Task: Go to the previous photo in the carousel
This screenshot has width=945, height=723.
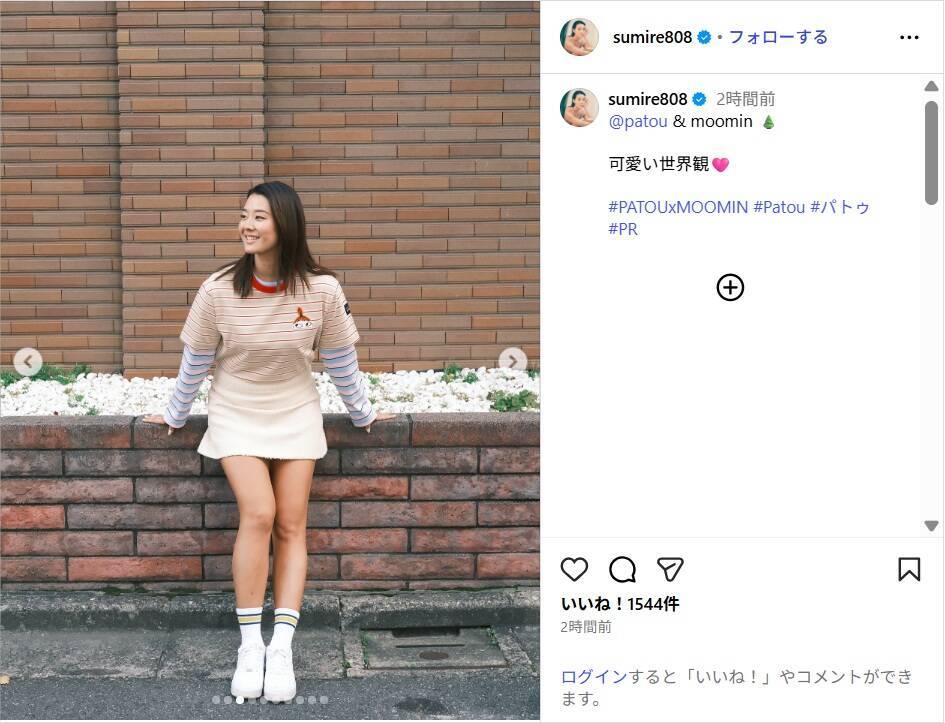Action: [x=28, y=362]
